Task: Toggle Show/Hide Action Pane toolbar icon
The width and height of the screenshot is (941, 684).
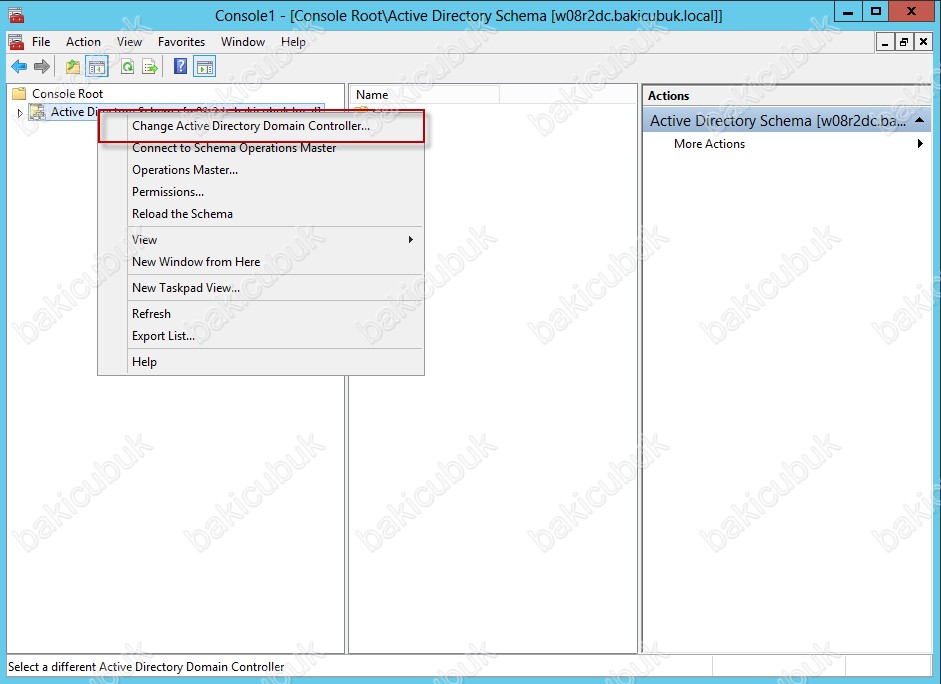Action: (x=205, y=67)
